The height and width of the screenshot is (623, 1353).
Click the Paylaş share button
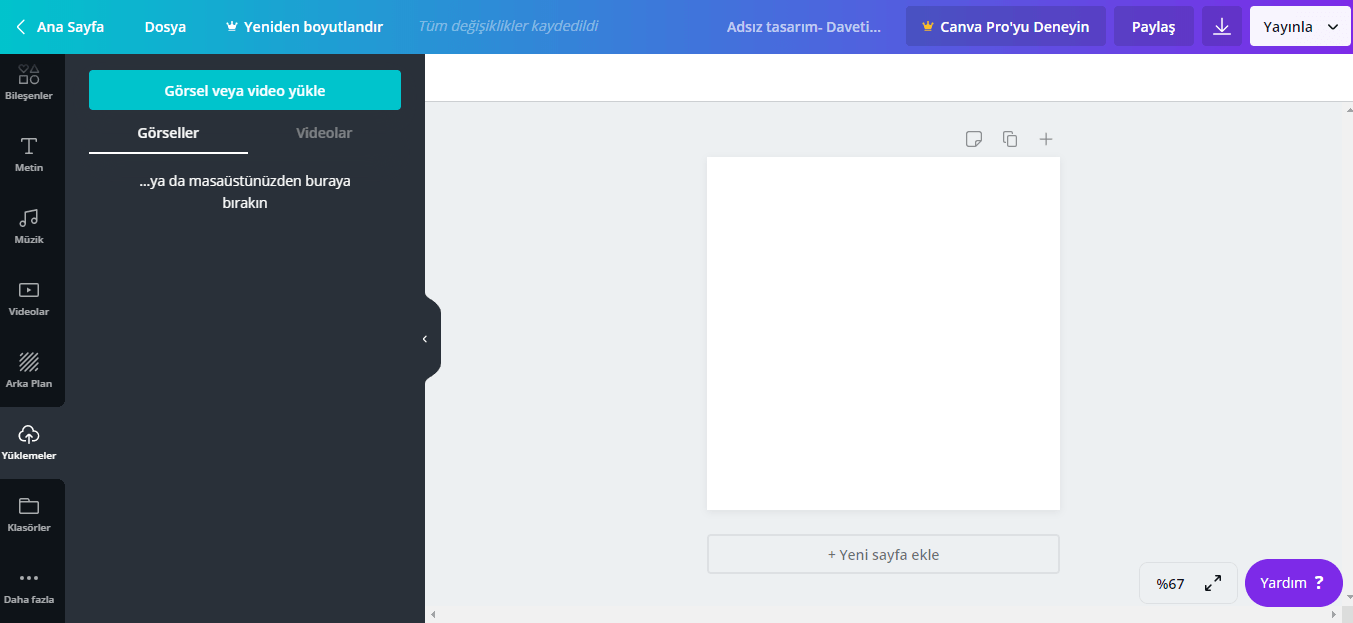tap(1154, 27)
